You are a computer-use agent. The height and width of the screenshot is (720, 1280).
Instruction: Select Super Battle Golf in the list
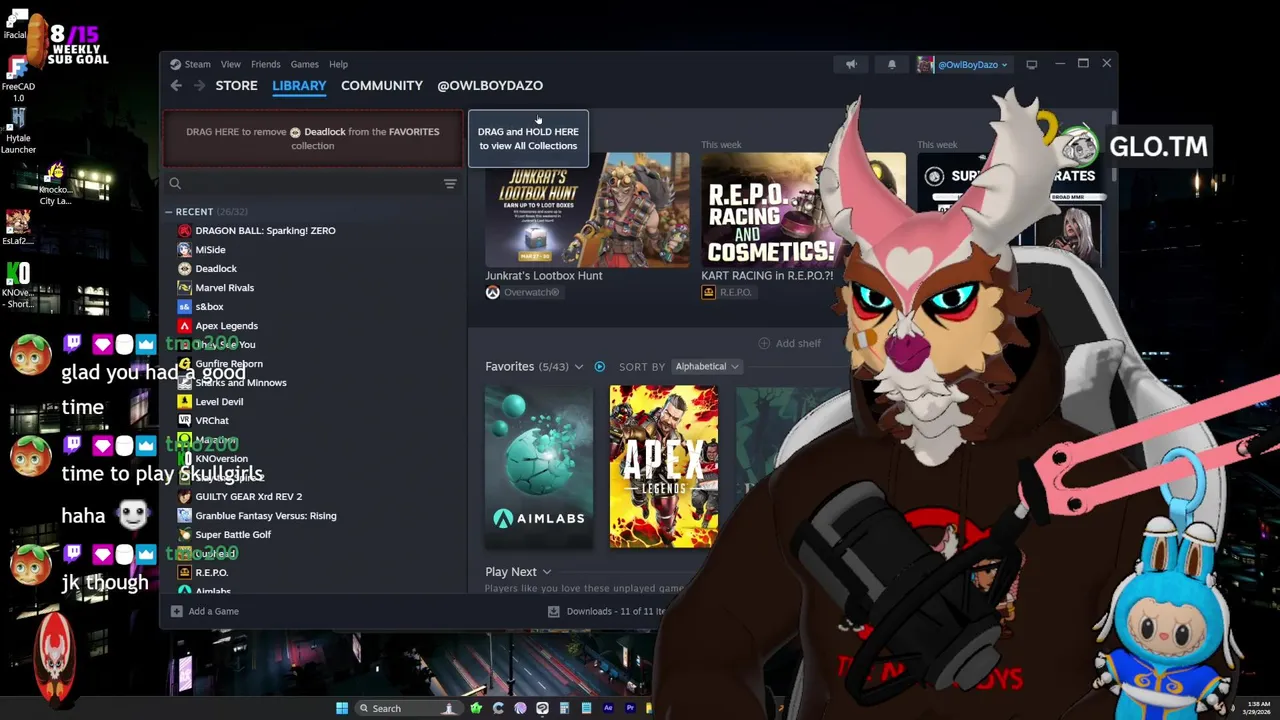pyautogui.click(x=233, y=535)
